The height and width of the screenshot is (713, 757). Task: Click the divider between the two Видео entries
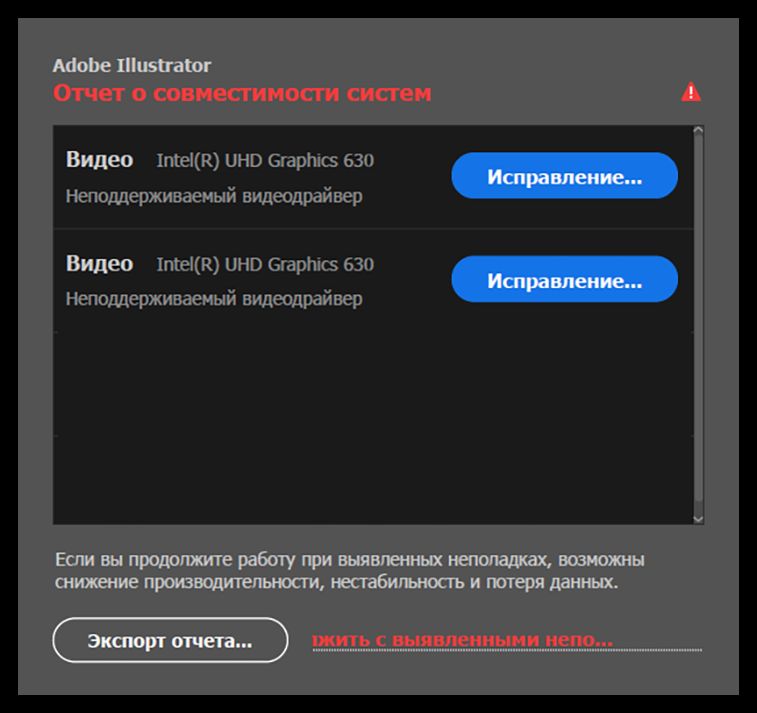point(373,228)
